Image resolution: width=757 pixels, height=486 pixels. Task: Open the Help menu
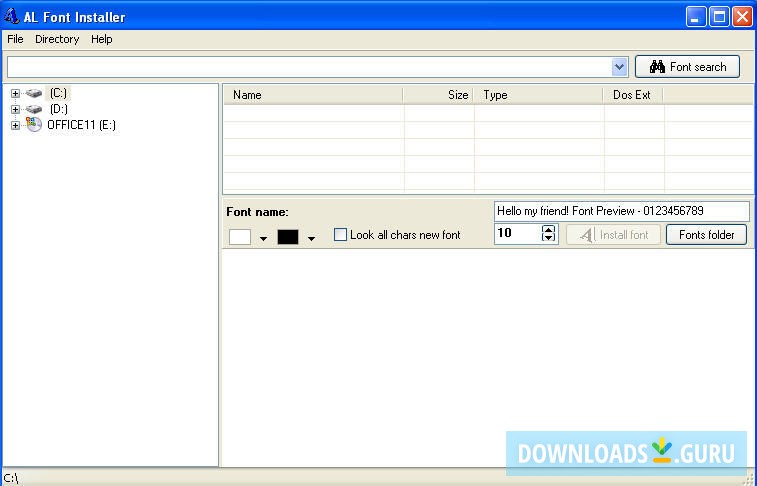pos(101,39)
